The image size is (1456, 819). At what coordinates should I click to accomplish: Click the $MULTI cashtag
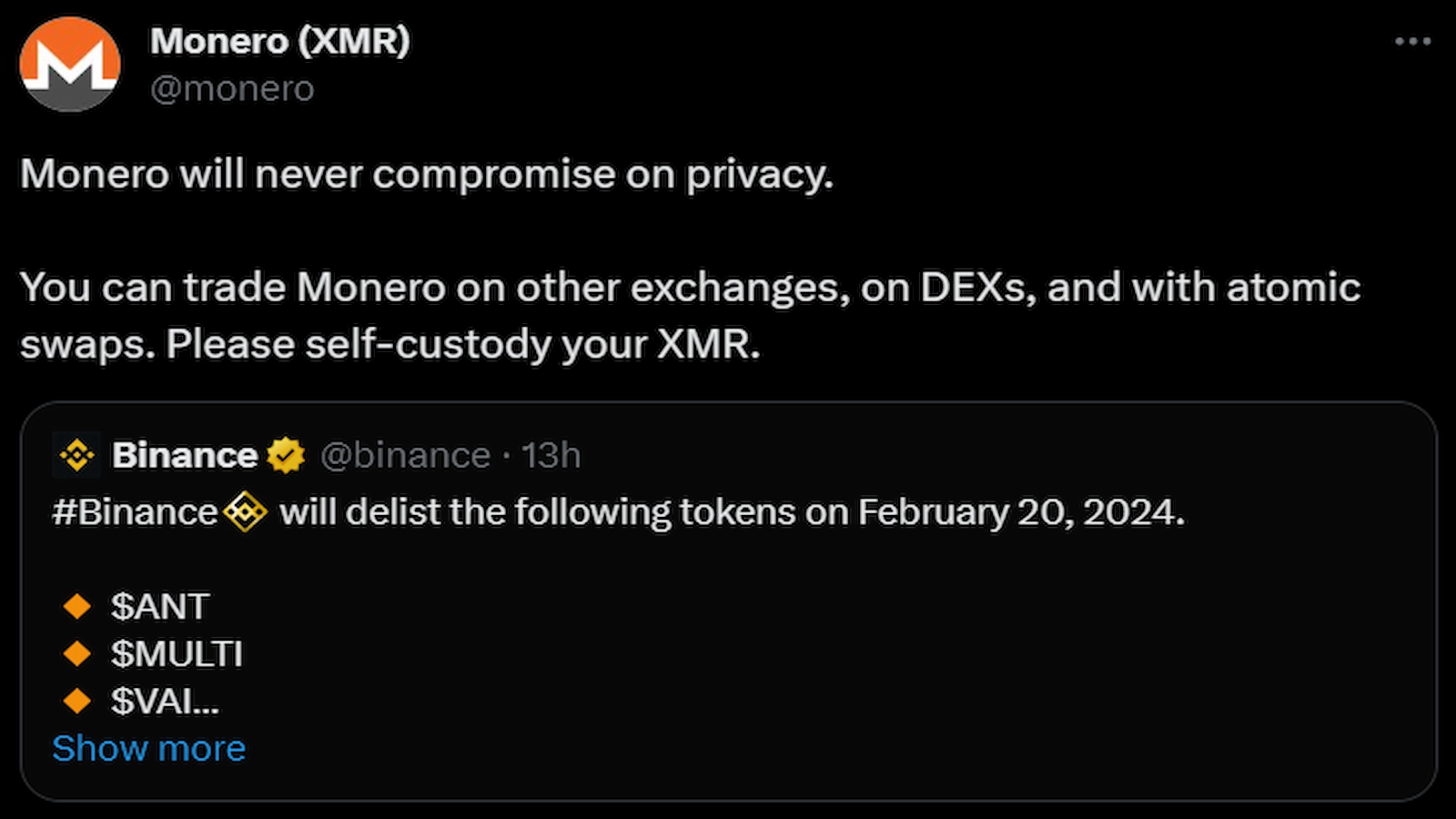[177, 653]
